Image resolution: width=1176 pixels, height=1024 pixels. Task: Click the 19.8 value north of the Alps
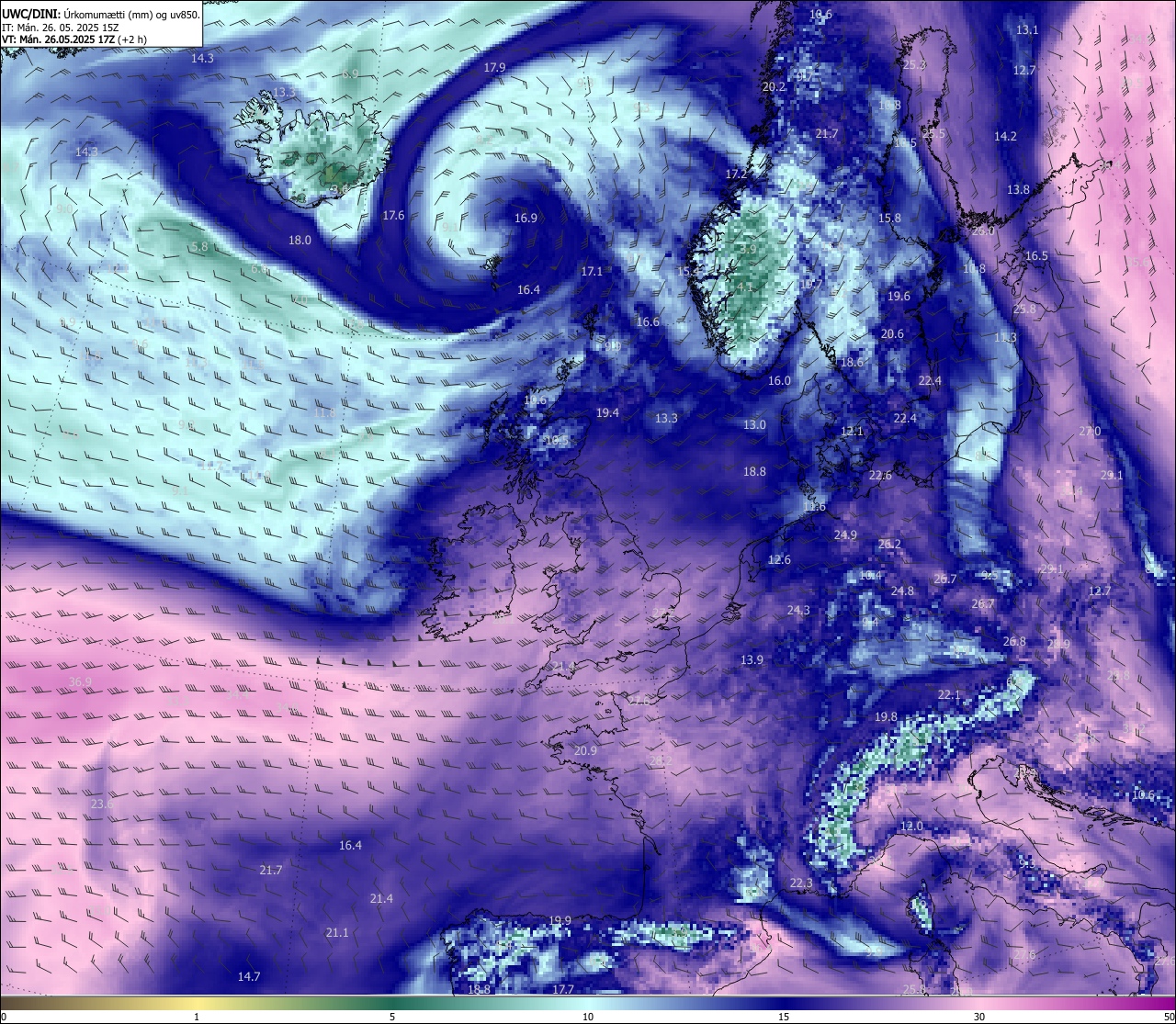point(886,717)
